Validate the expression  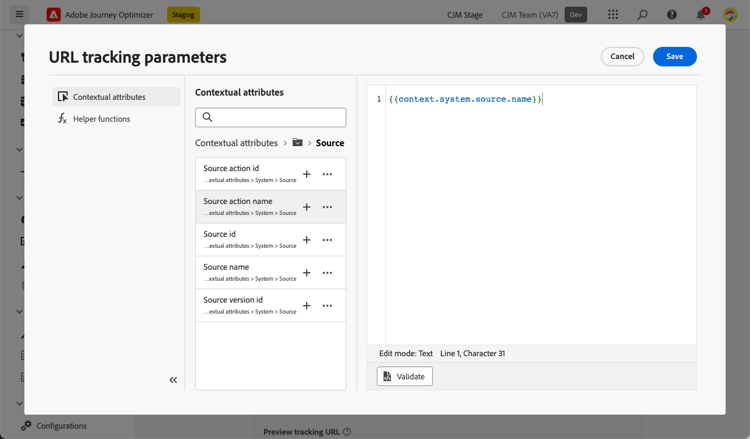(405, 376)
